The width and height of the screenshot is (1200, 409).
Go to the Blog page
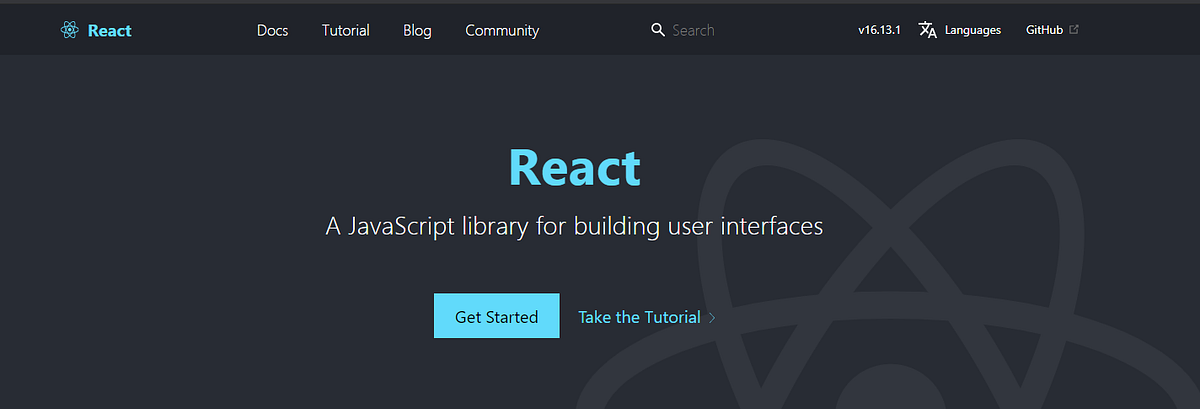pyautogui.click(x=417, y=30)
